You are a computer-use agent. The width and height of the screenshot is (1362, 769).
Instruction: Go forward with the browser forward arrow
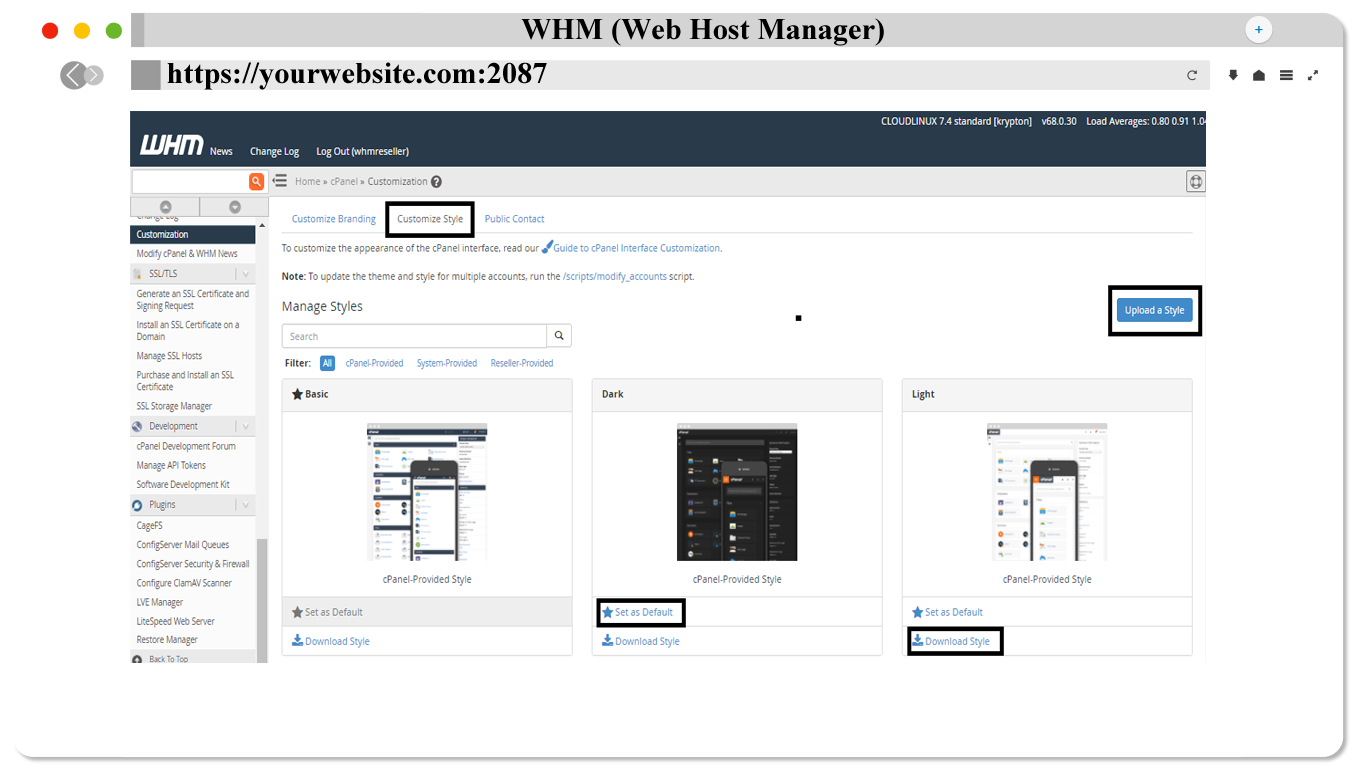tap(94, 75)
